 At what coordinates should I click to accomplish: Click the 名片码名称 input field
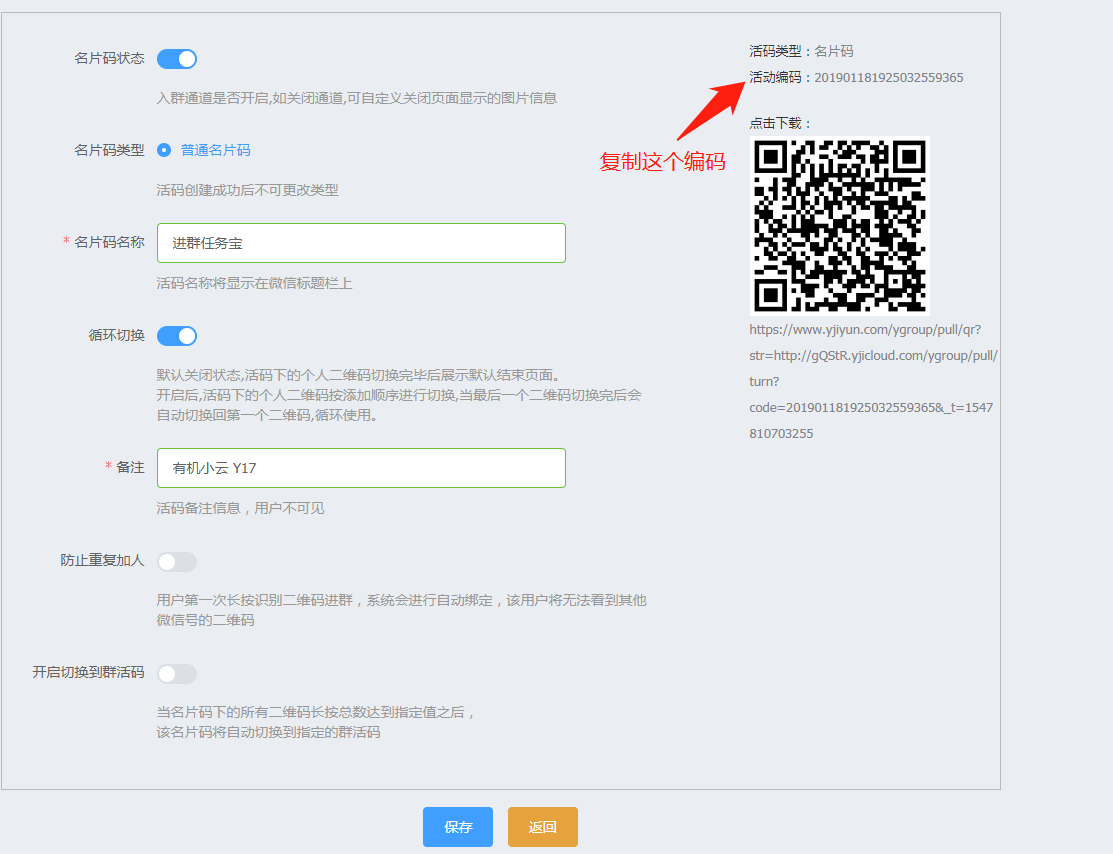(x=361, y=243)
